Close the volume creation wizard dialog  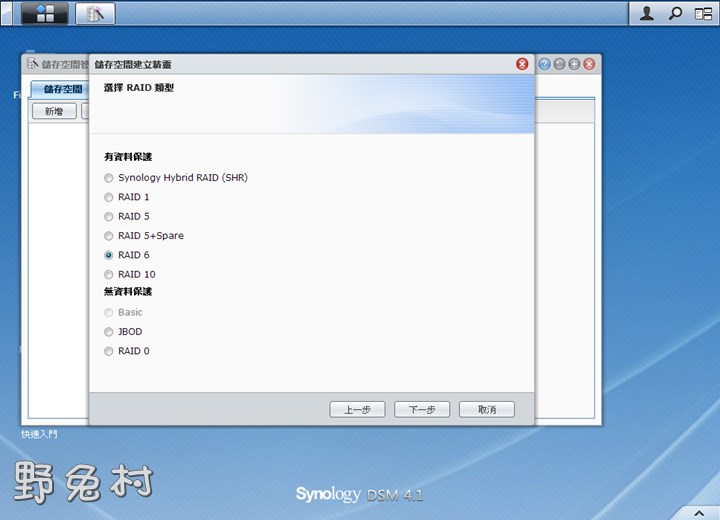point(522,64)
